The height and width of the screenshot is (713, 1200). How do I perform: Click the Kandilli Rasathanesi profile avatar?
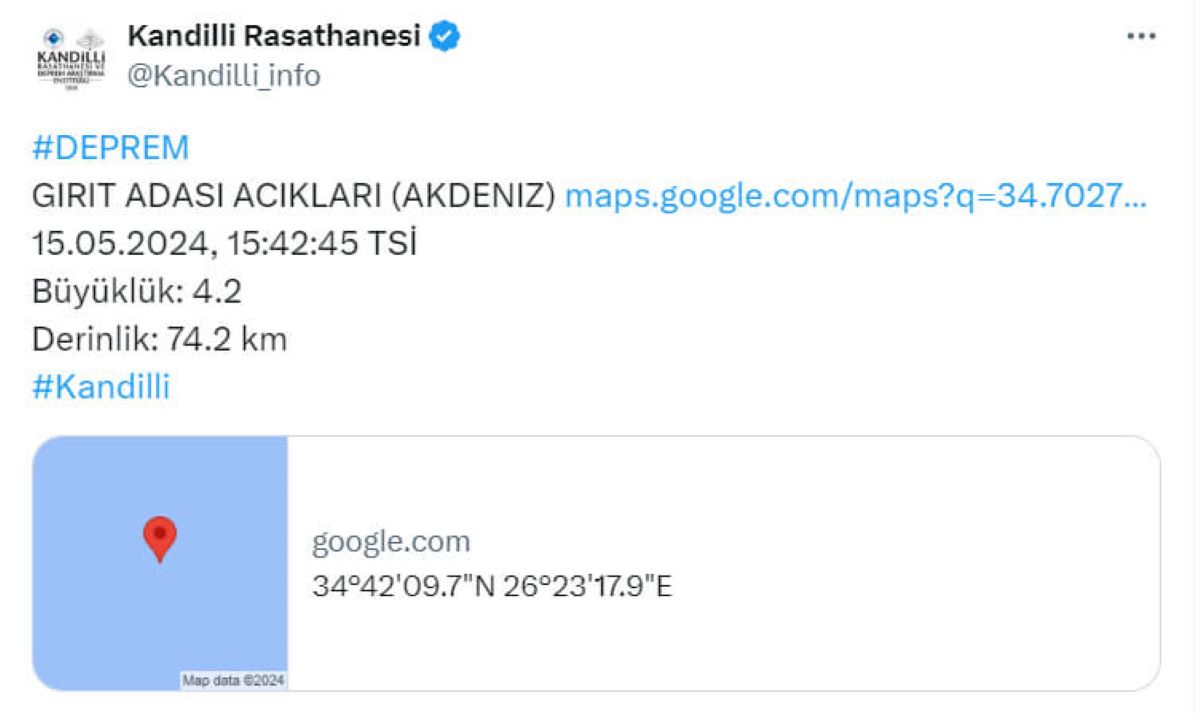point(70,59)
